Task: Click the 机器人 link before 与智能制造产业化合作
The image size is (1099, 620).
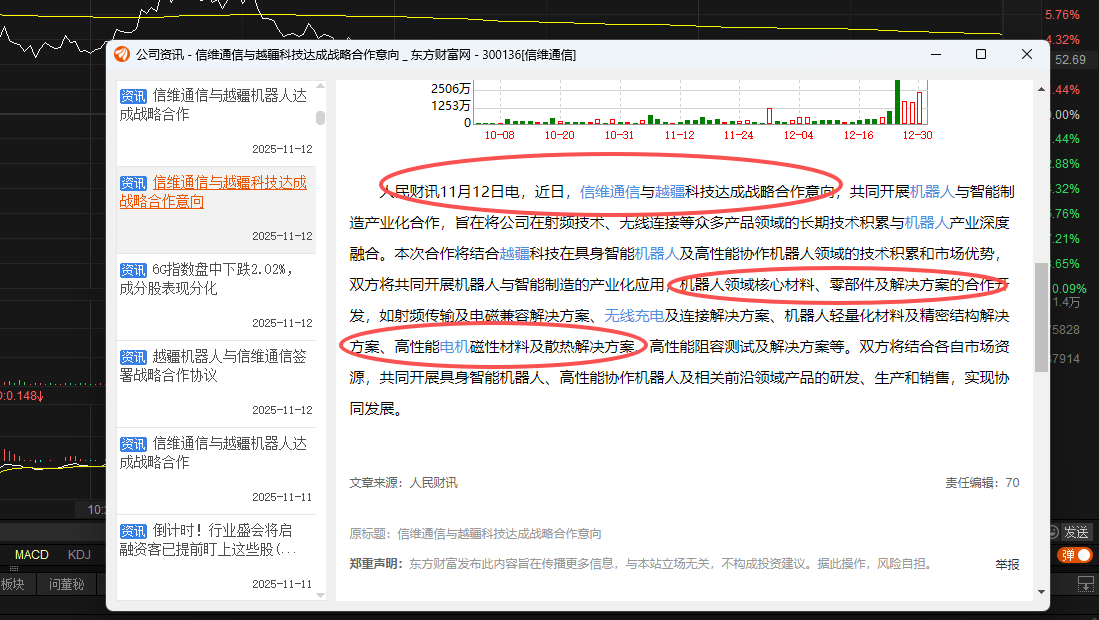Action: pyautogui.click(x=932, y=192)
